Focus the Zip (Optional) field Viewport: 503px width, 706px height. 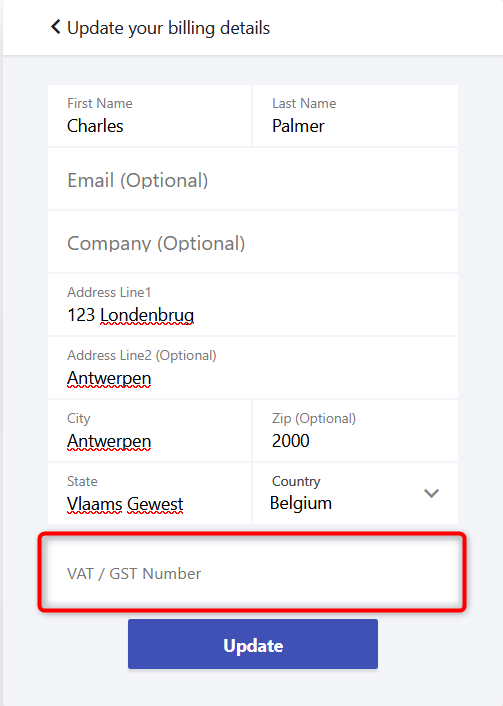(x=355, y=431)
